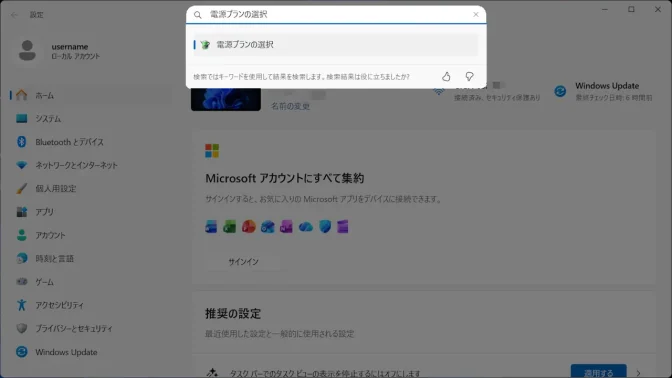Screen dimensions: 672x378
Task: Open プライバシーとセキュリティ settings
Action: point(92,329)
